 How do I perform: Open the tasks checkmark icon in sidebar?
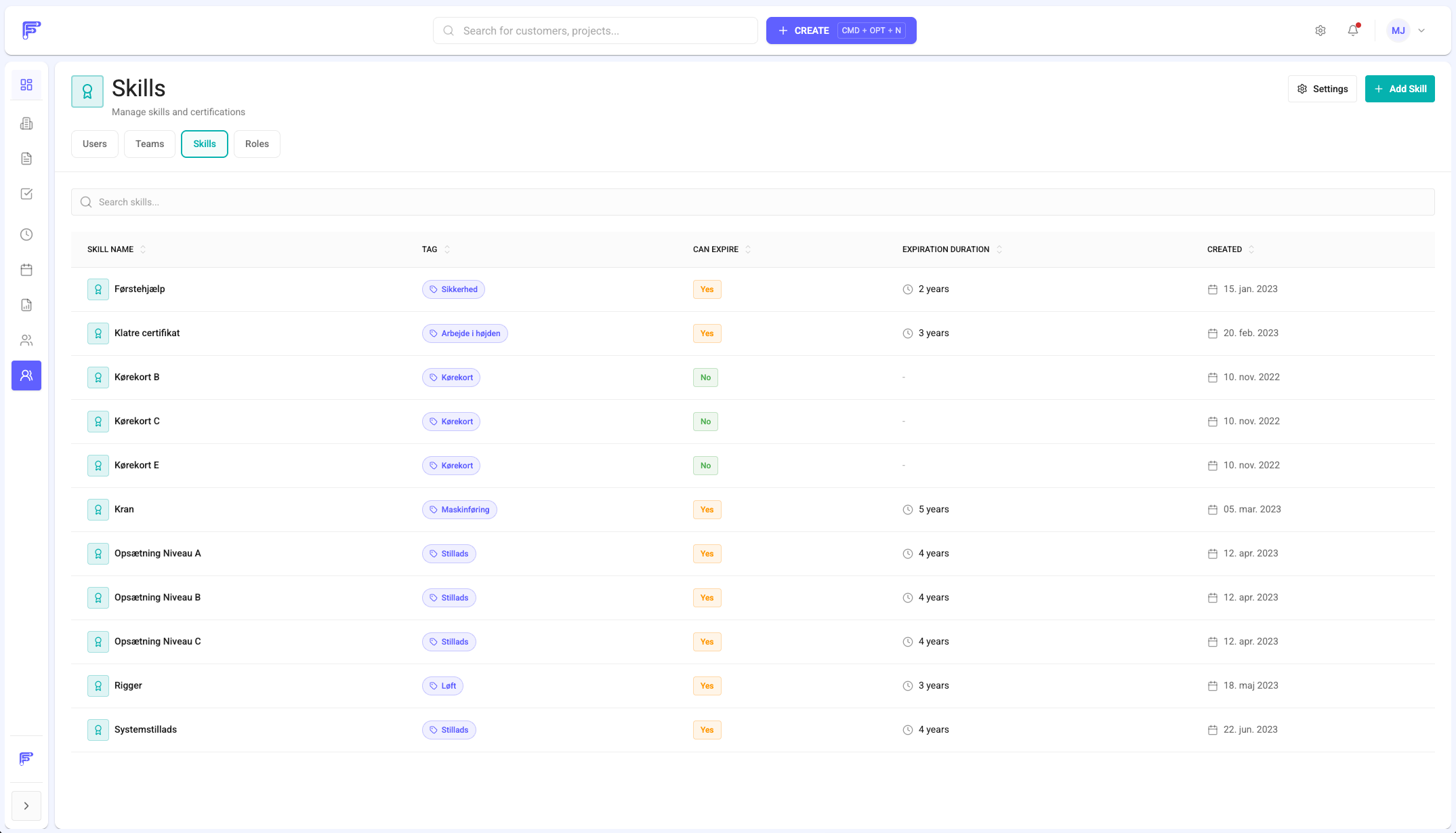point(26,194)
